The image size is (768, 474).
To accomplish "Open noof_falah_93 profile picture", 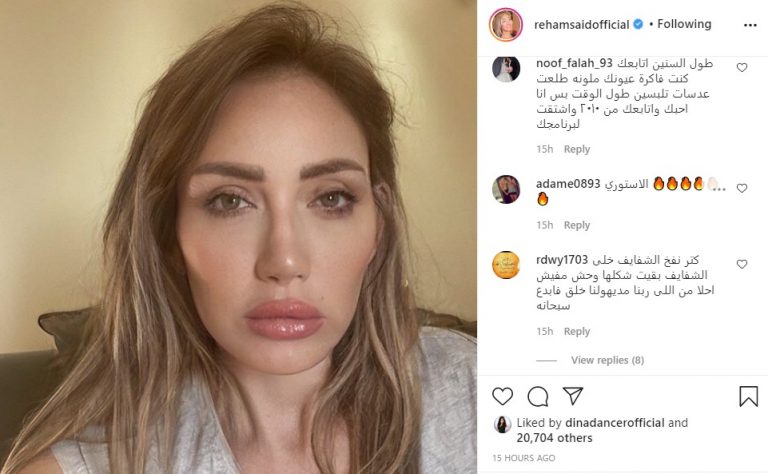I will click(x=506, y=69).
